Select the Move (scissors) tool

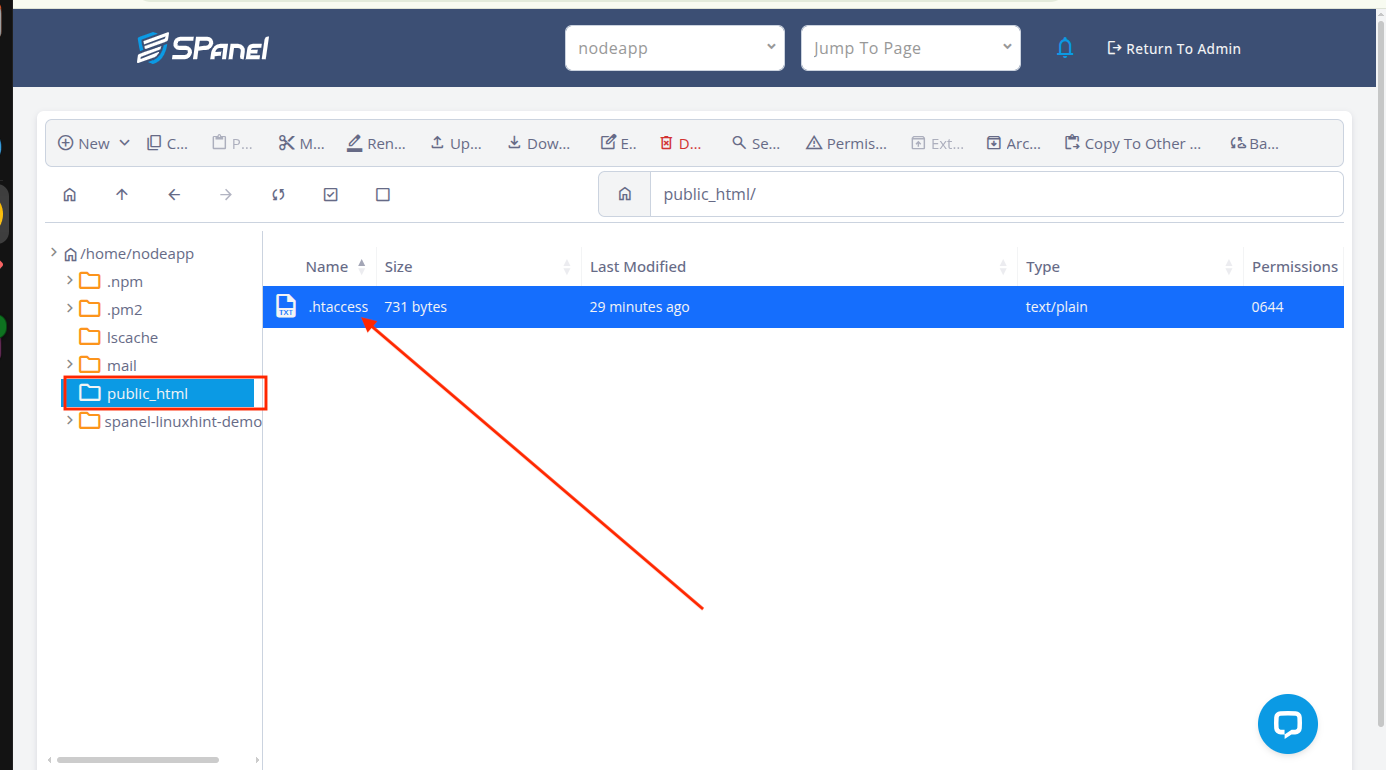[301, 143]
